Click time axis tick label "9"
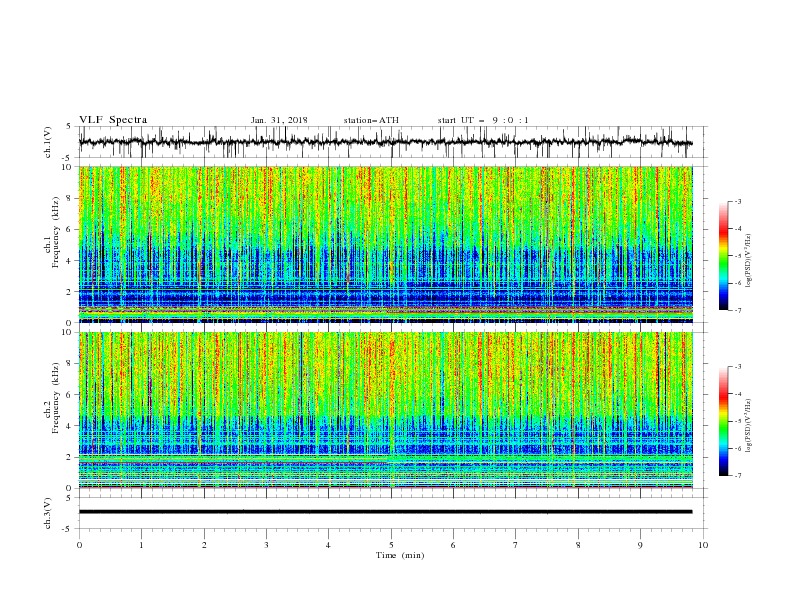 coord(640,545)
